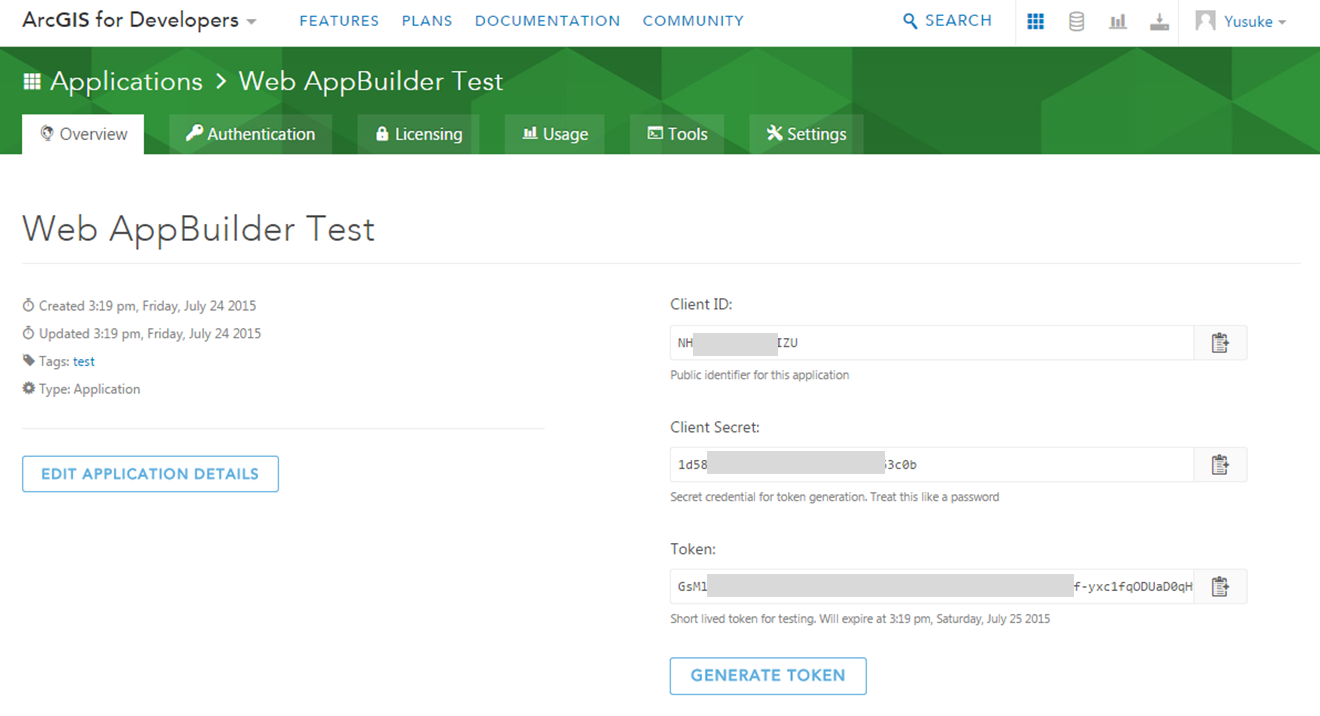
Task: Click the terminal icon on Tools tab
Action: pyautogui.click(x=655, y=134)
